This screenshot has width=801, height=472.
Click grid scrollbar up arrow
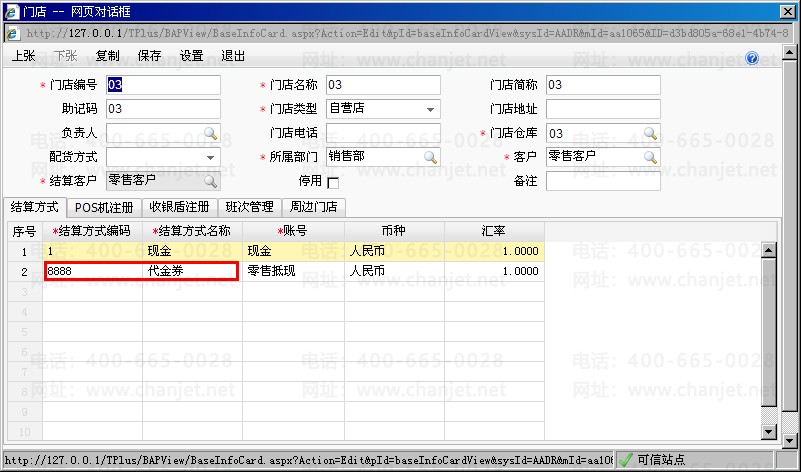click(x=768, y=250)
